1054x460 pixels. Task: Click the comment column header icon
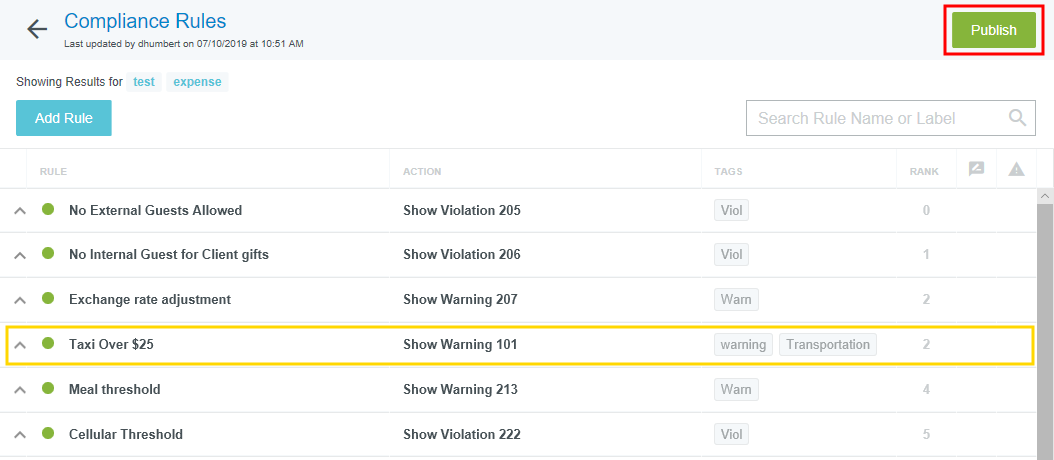pos(976,170)
